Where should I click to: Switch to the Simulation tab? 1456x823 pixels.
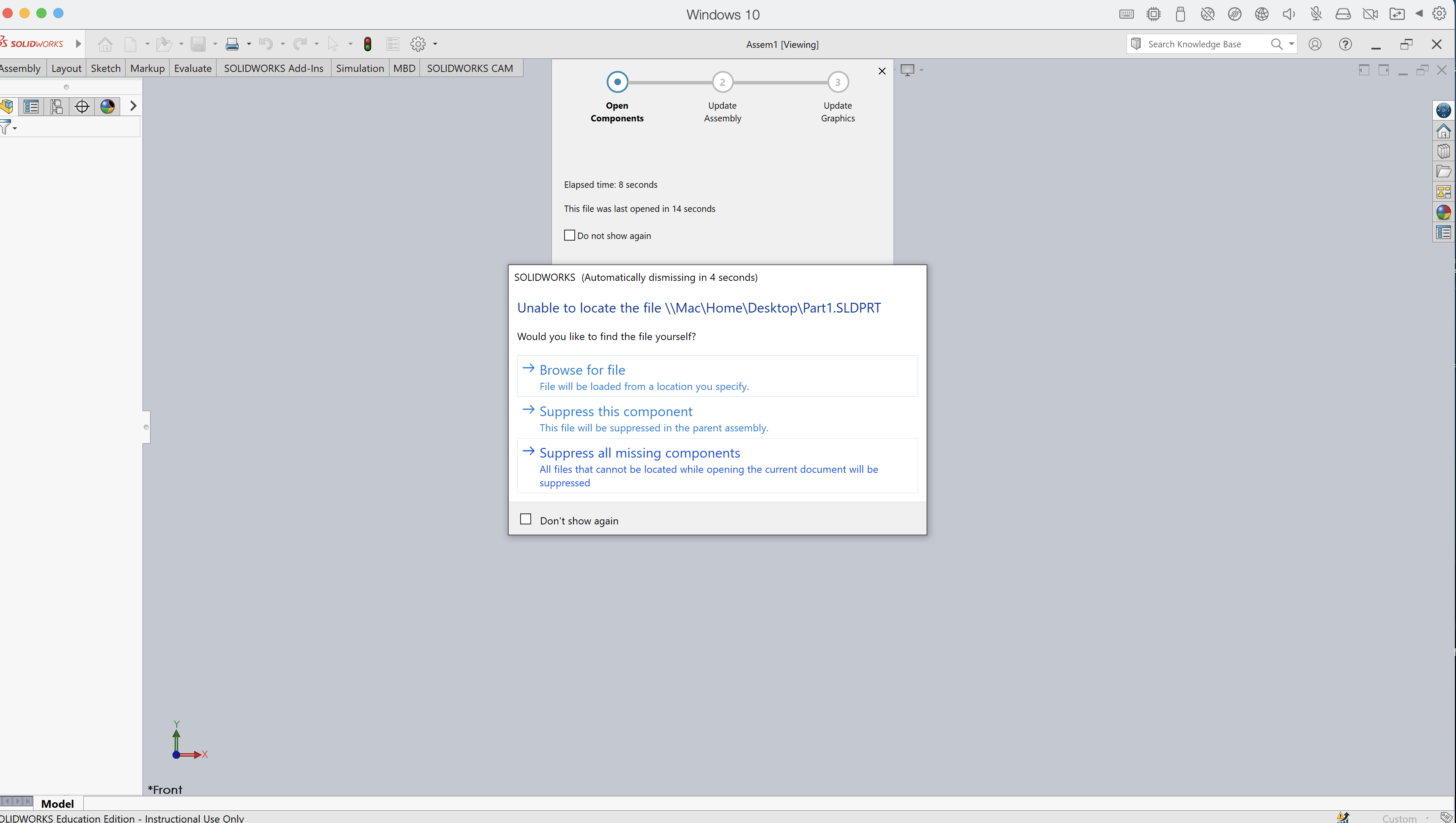point(360,69)
